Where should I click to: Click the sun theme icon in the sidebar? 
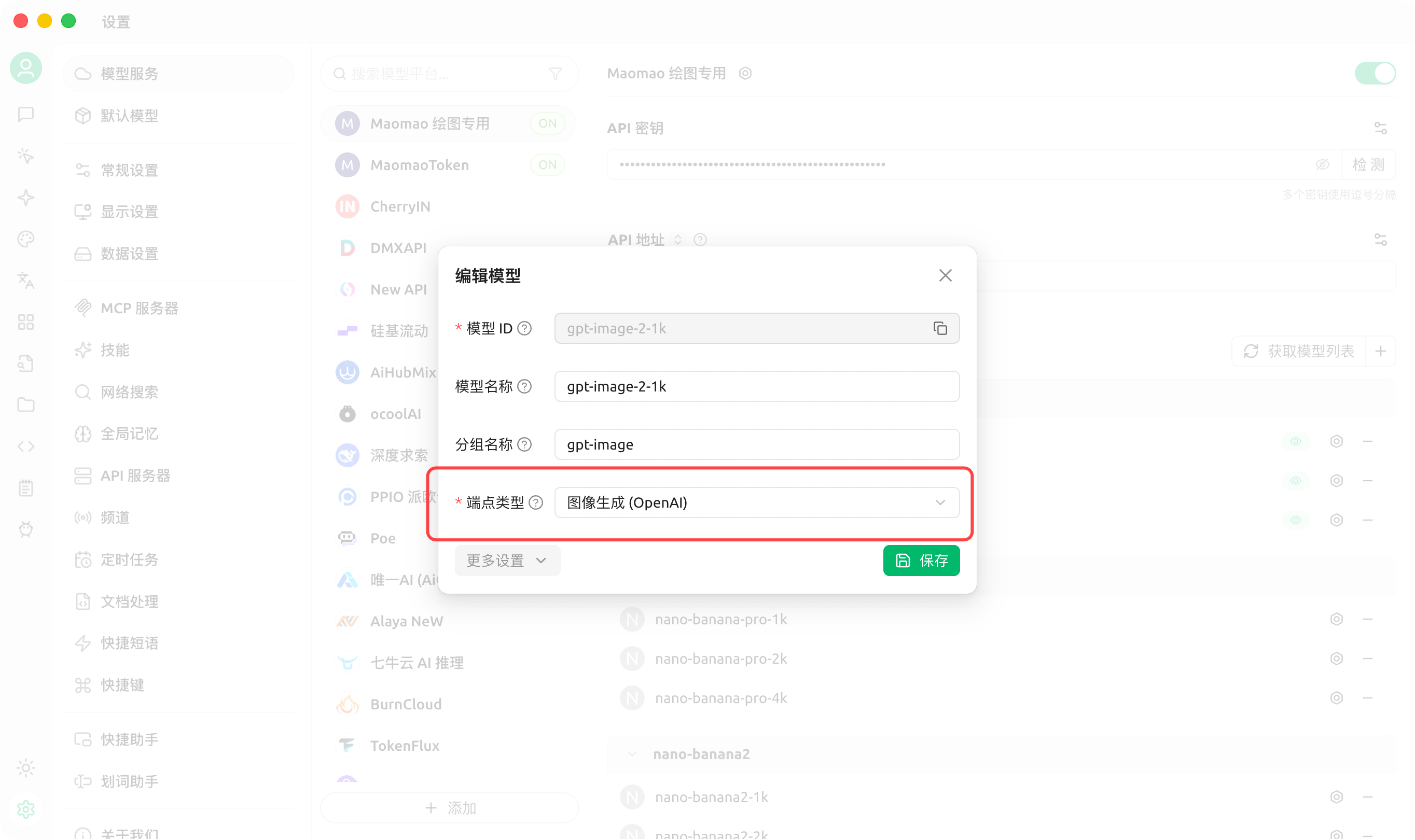point(26,767)
